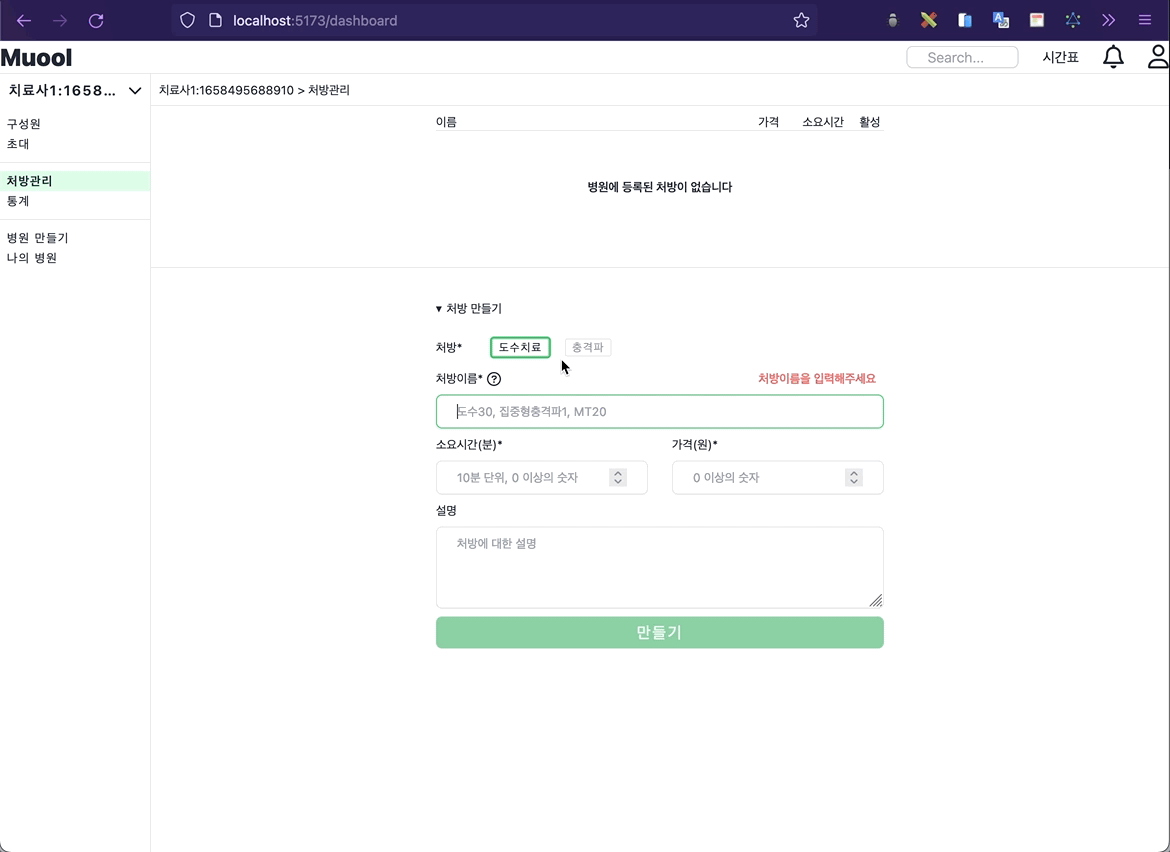Open the browser hamburger menu
This screenshot has width=1170, height=852.
pos(1145,20)
